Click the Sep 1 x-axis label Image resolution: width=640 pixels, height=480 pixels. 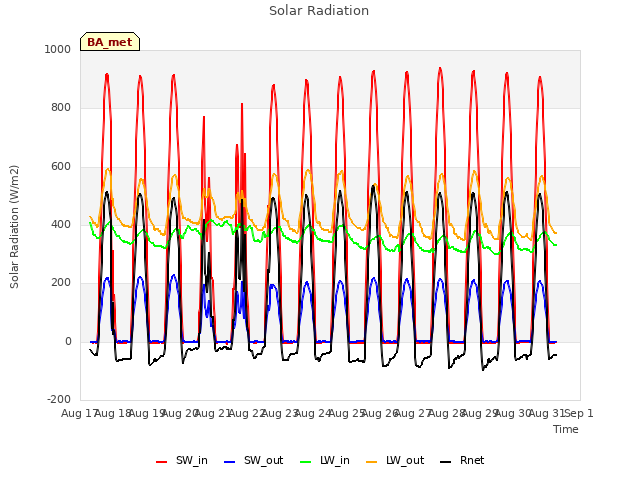point(579,413)
